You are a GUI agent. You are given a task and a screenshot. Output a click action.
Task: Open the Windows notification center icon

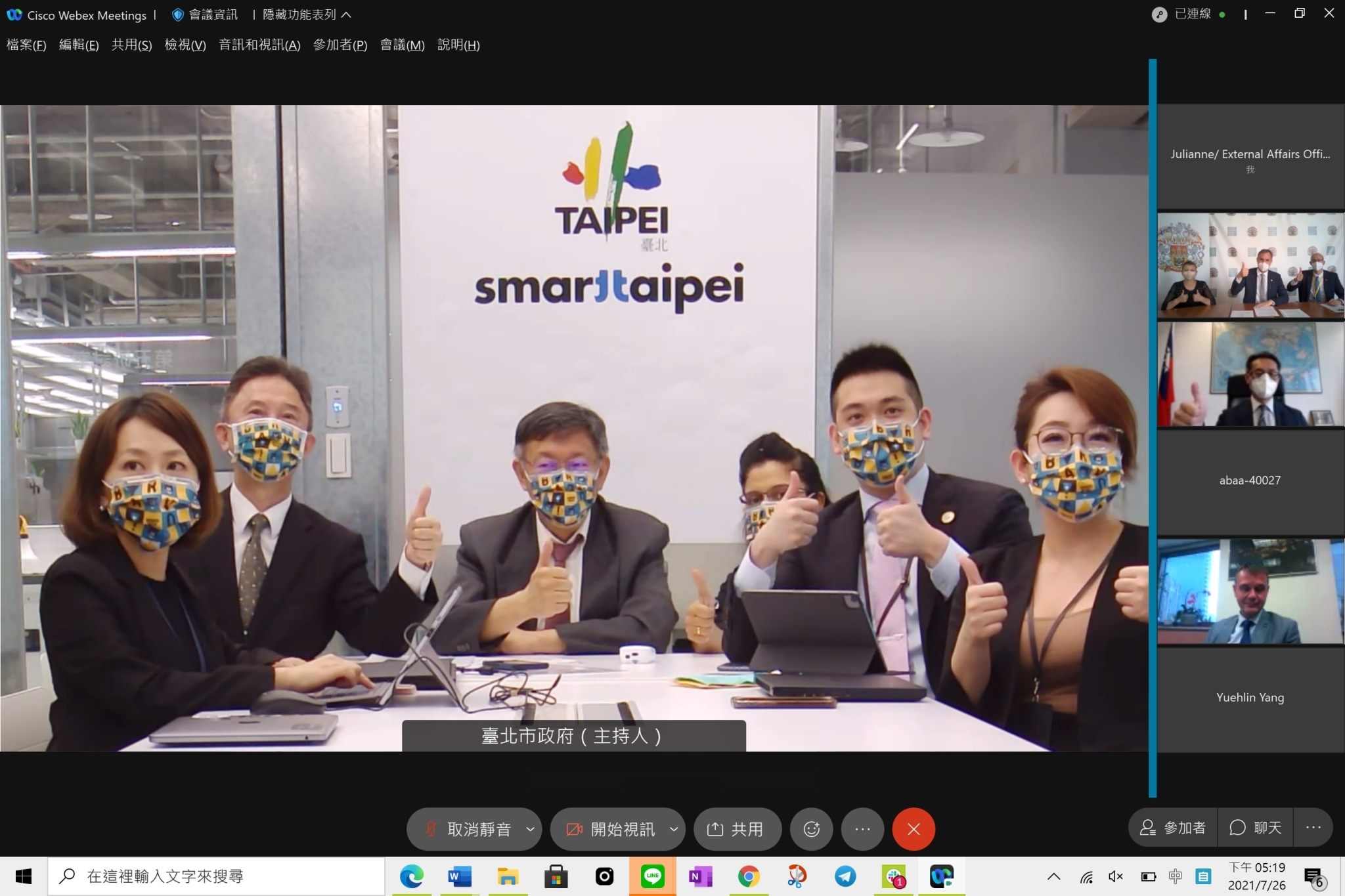tap(1314, 877)
